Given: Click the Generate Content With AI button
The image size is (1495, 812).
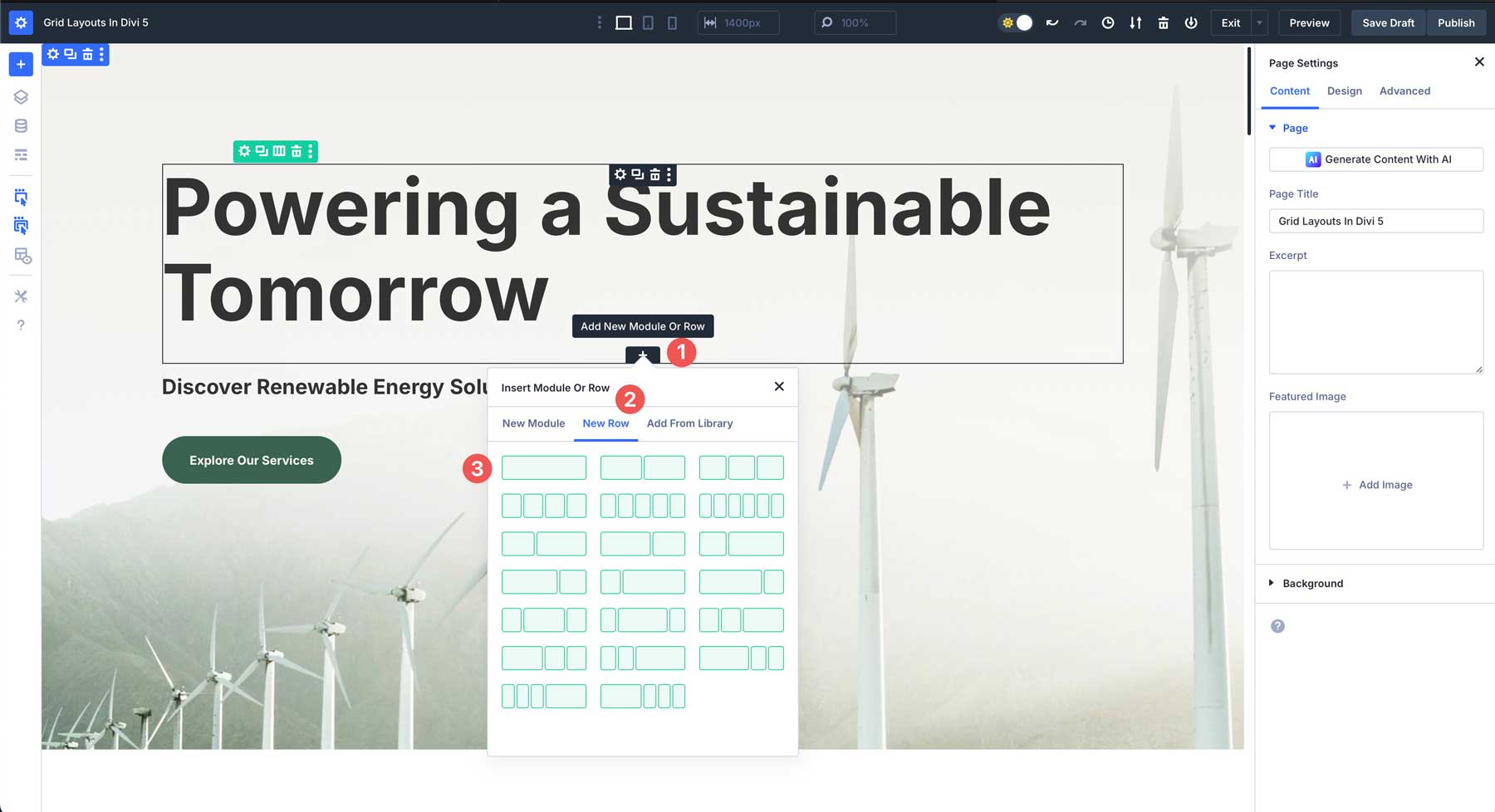Looking at the screenshot, I should pos(1376,159).
